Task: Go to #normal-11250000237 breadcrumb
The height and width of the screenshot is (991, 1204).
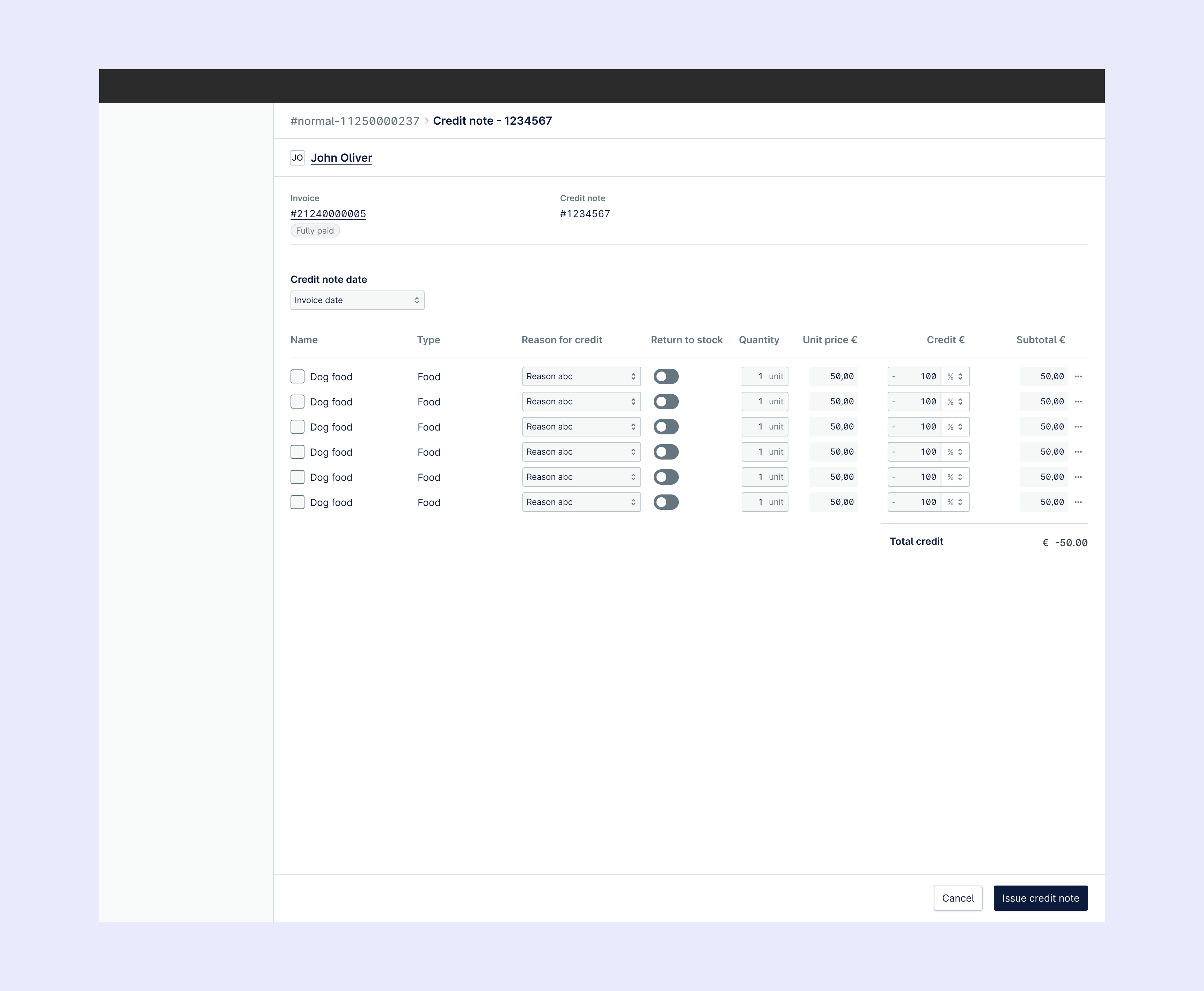Action: pyautogui.click(x=354, y=121)
